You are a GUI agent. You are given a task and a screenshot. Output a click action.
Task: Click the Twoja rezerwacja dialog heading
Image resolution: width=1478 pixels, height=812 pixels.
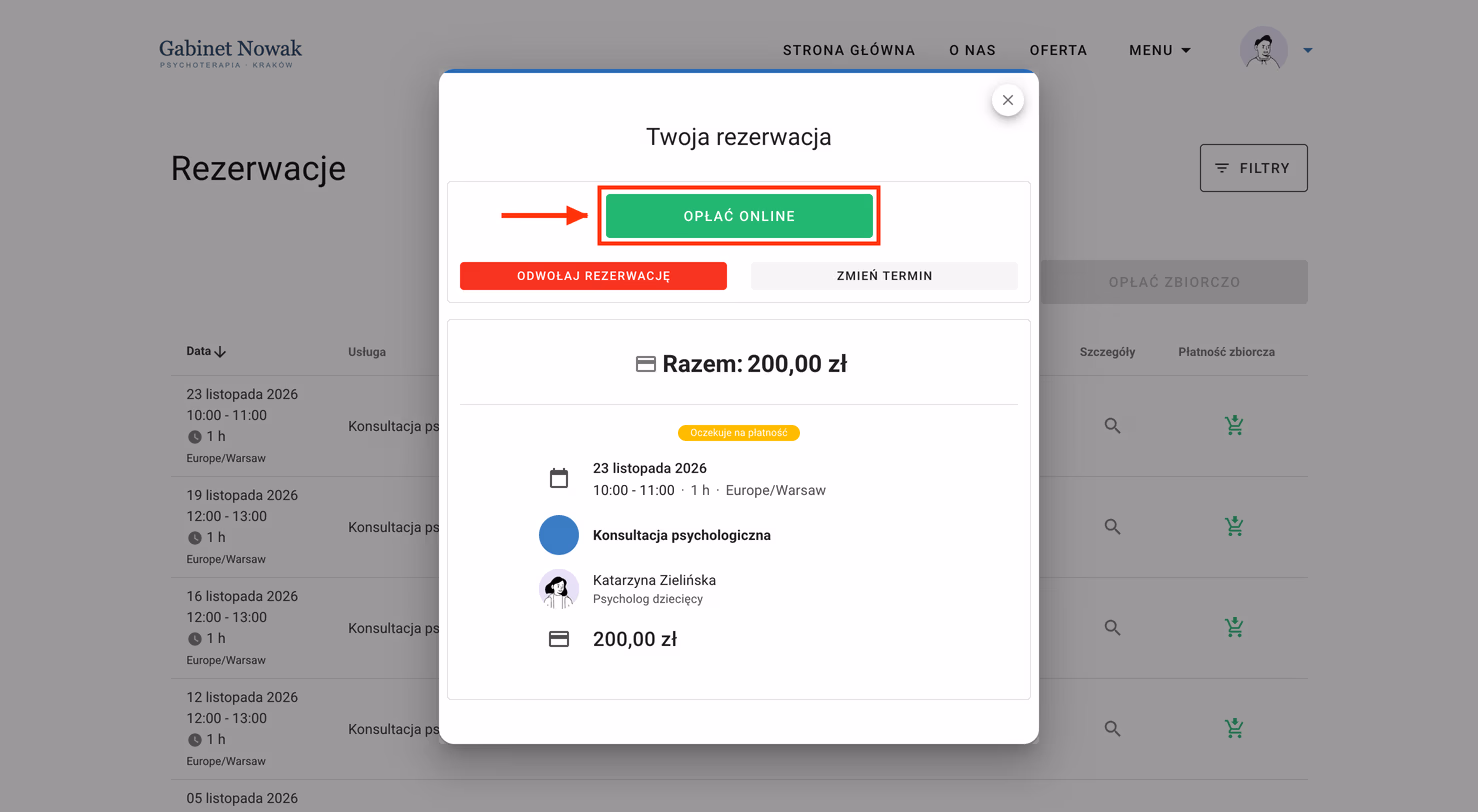739,137
